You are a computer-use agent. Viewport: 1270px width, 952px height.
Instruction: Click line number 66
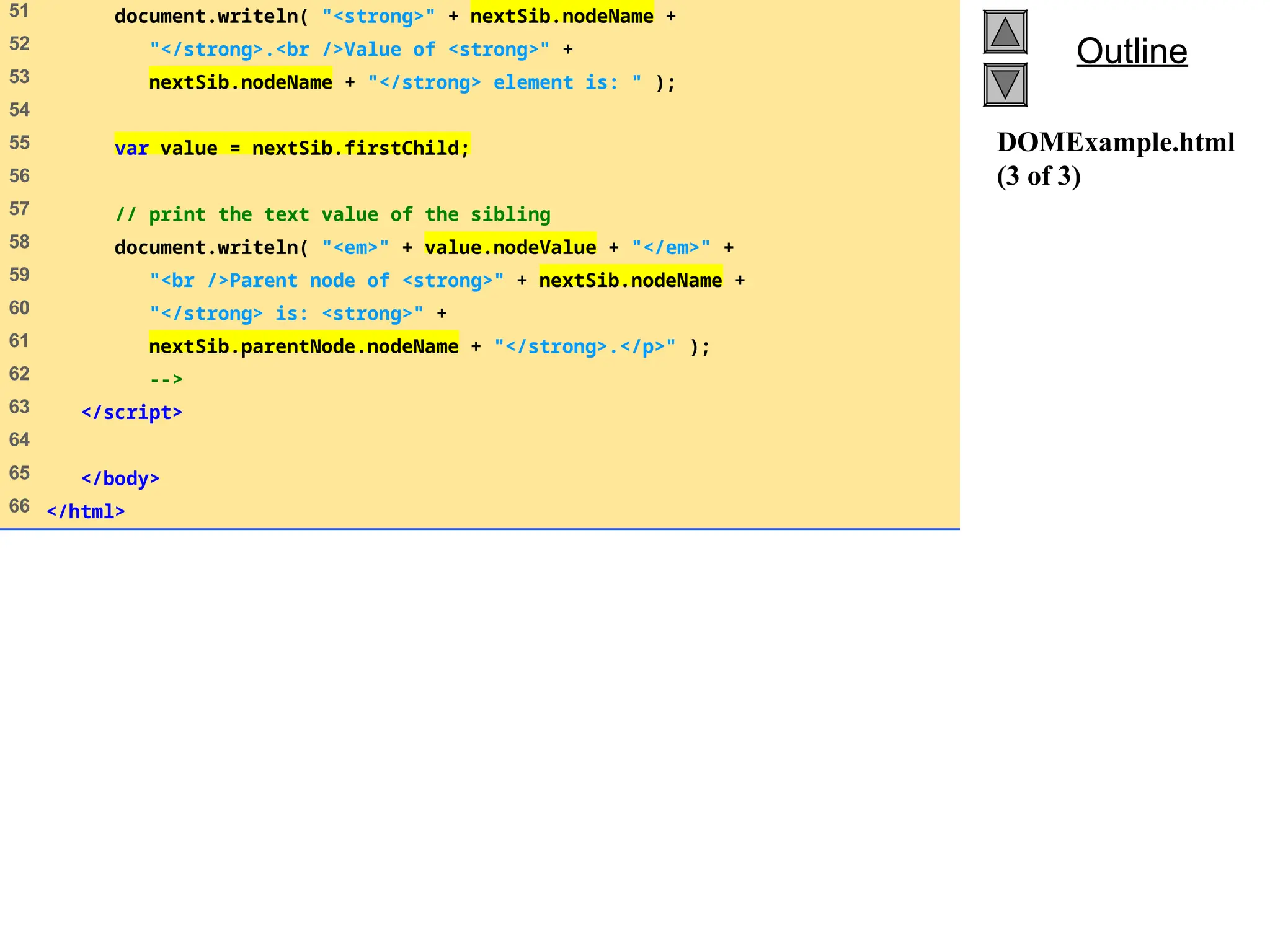click(x=19, y=506)
